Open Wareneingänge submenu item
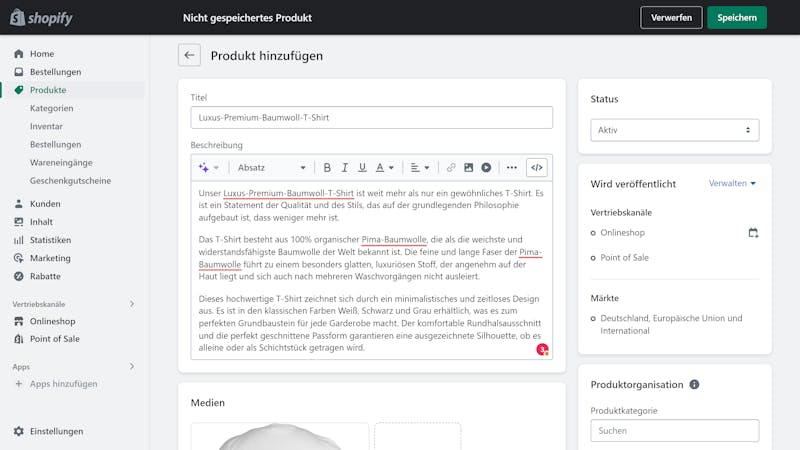This screenshot has height=450, width=800. click(x=61, y=162)
